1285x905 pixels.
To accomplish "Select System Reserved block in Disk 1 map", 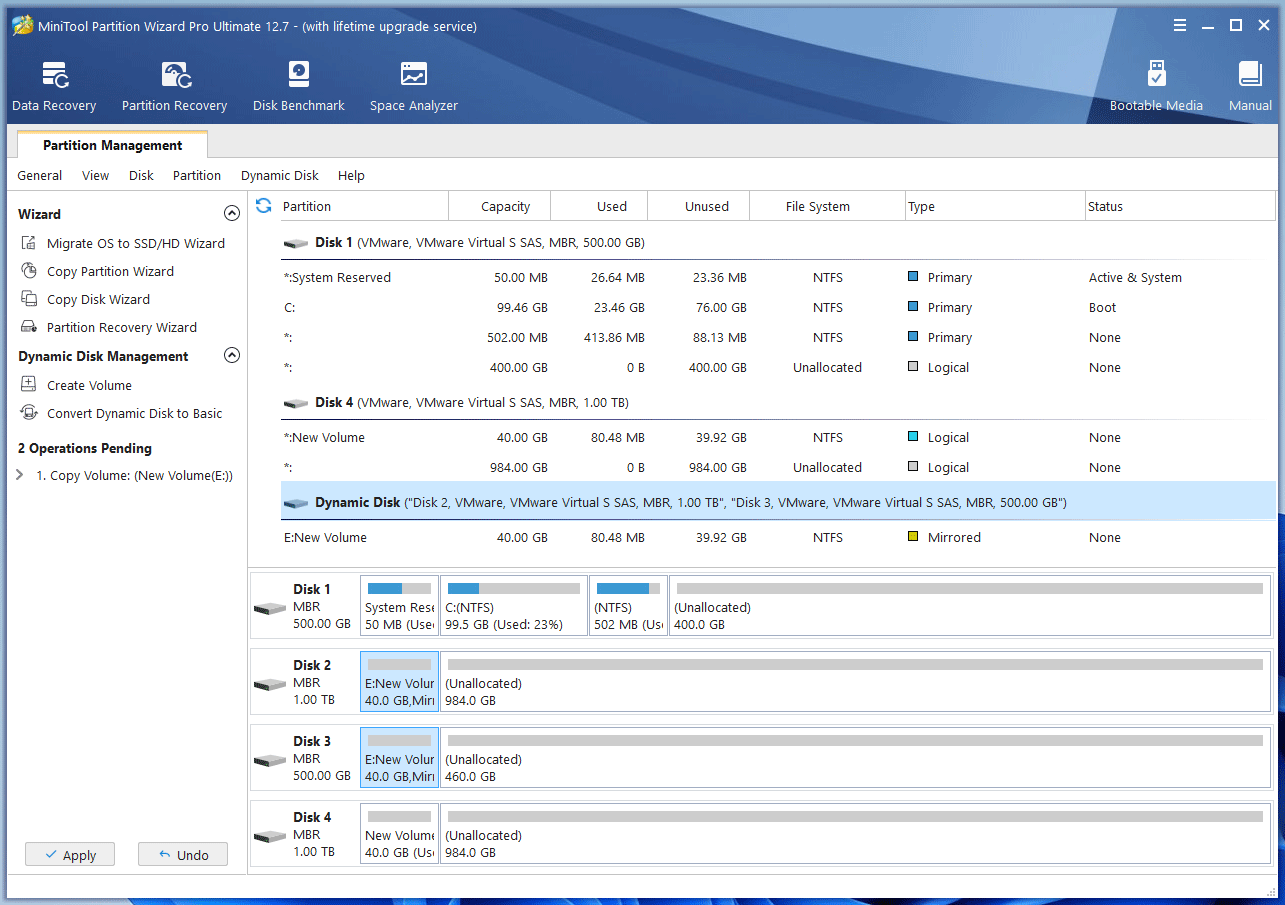I will point(399,606).
